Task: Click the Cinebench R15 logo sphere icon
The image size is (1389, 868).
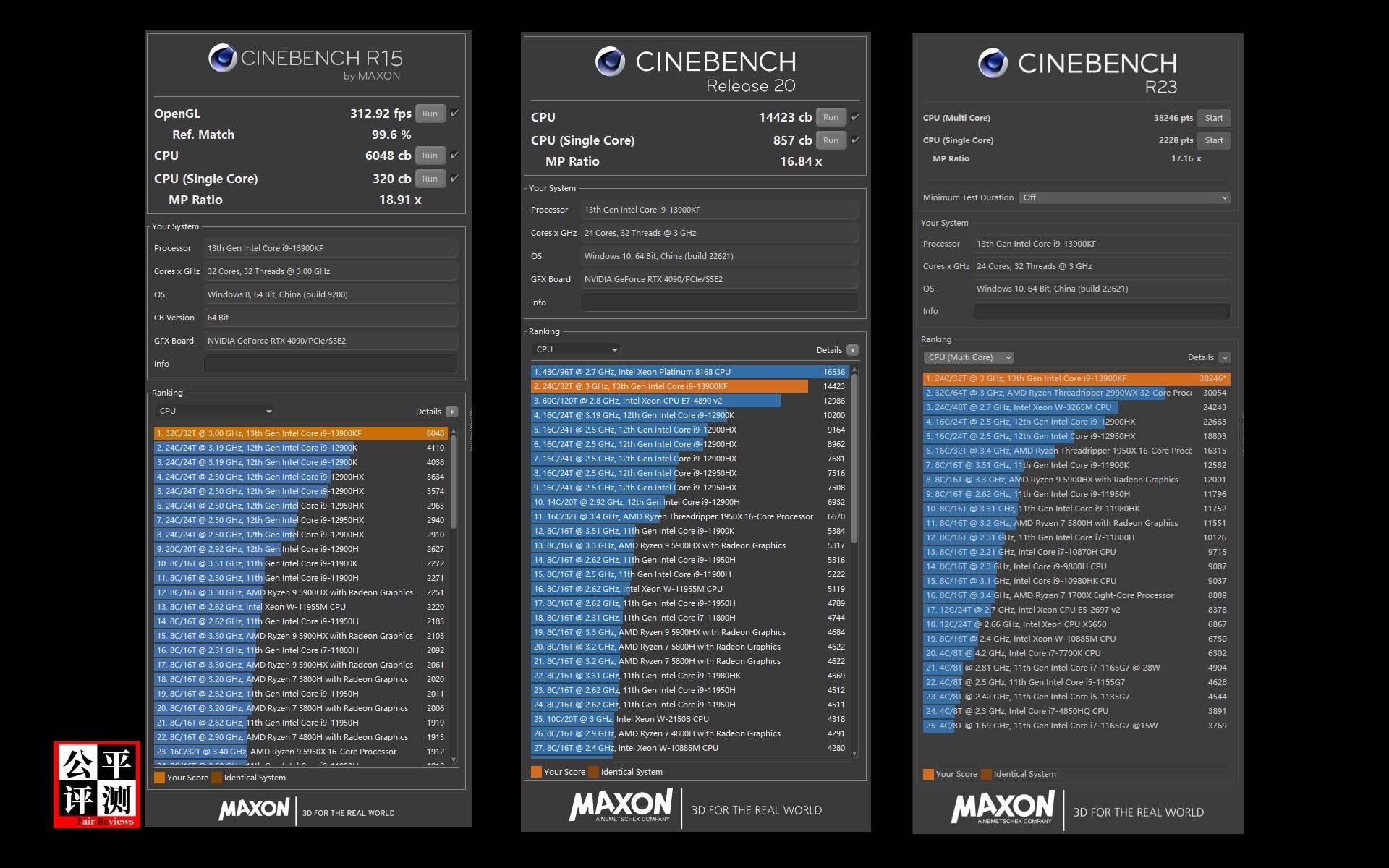Action: pos(223,58)
